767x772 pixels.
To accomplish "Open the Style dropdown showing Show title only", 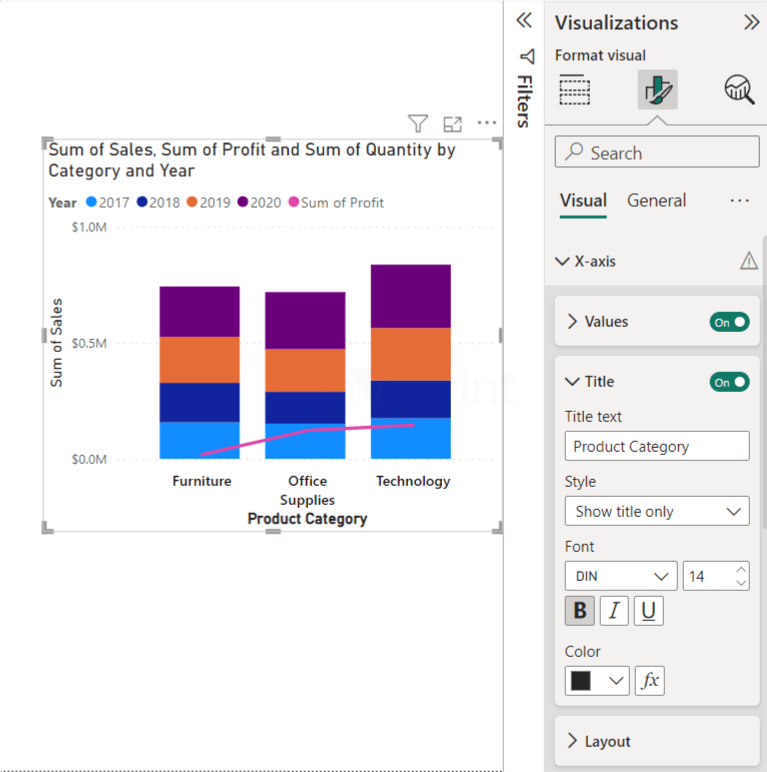I will tap(657, 511).
